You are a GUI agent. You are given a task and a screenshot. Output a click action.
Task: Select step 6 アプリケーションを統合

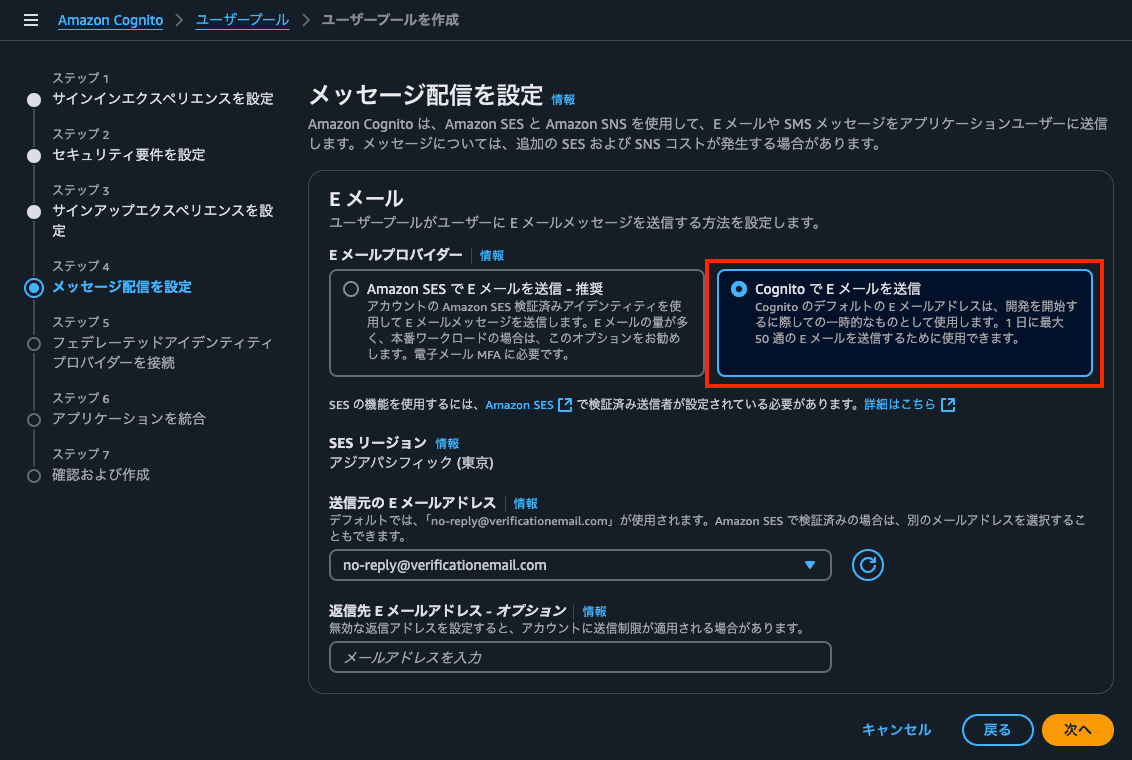pyautogui.click(x=129, y=419)
